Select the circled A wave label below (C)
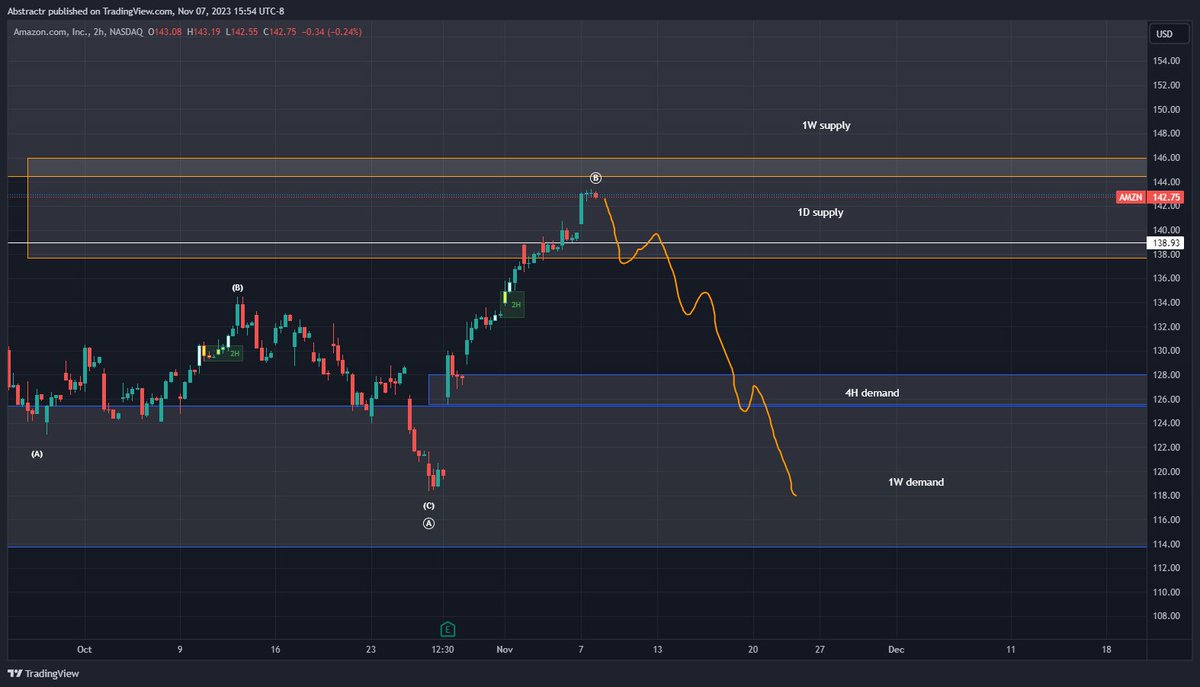1200x687 pixels. (x=429, y=523)
